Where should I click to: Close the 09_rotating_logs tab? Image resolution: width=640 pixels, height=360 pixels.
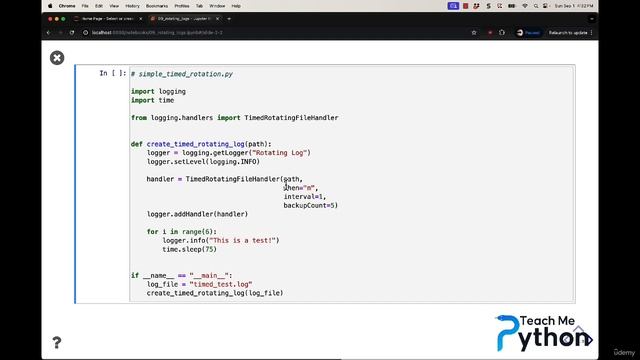pos(217,19)
